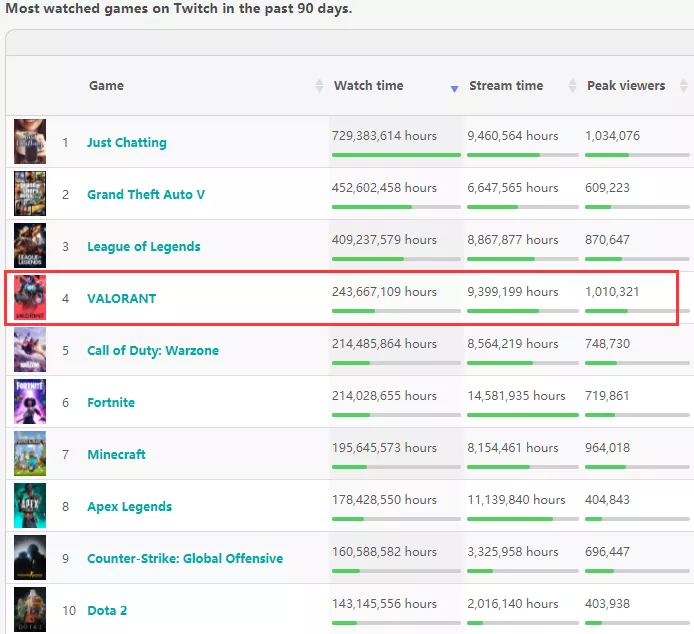This screenshot has width=694, height=634.
Task: Open the Minecraft game link
Action: pos(116,454)
